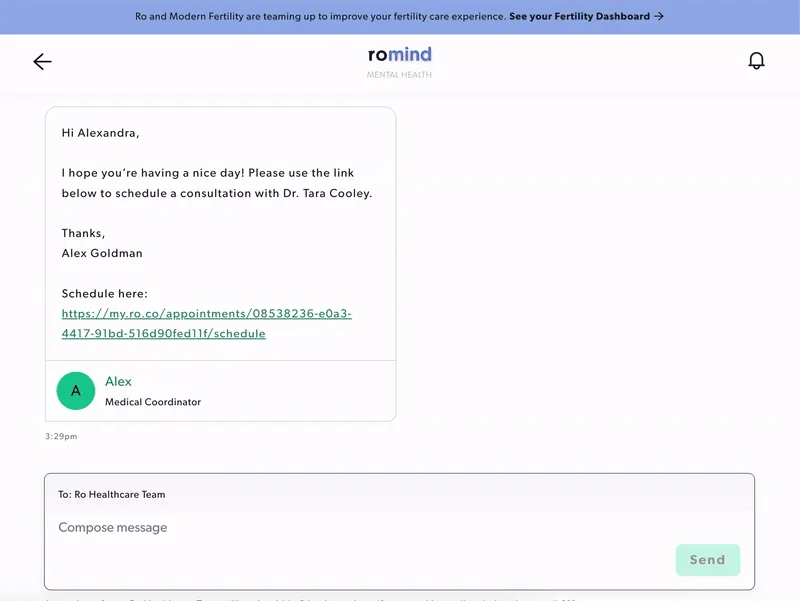800x601 pixels.
Task: Click the Ro and Modern Fertility banner text
Action: (320, 17)
